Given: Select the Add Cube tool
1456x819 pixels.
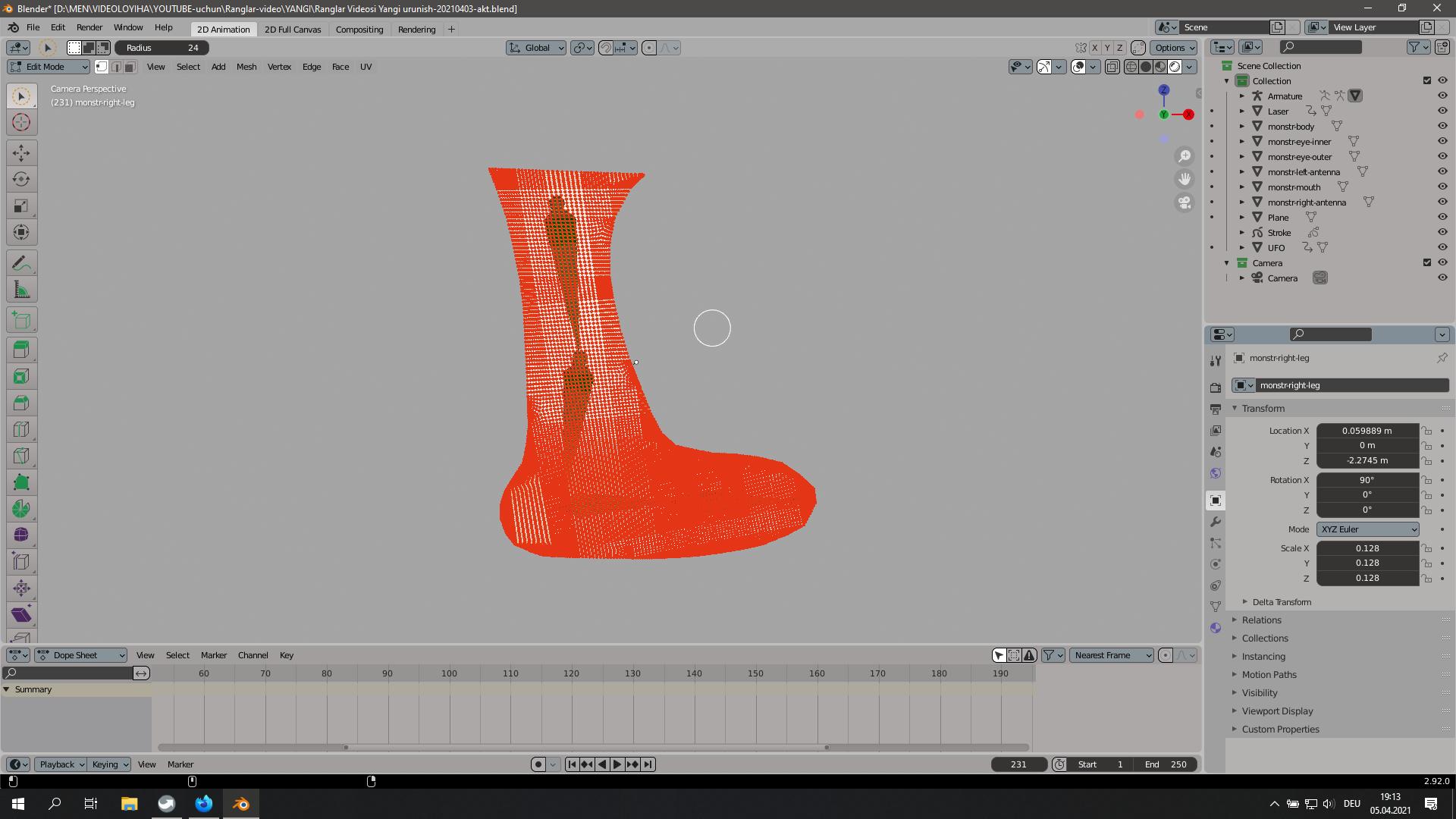Looking at the screenshot, I should tap(21, 320).
